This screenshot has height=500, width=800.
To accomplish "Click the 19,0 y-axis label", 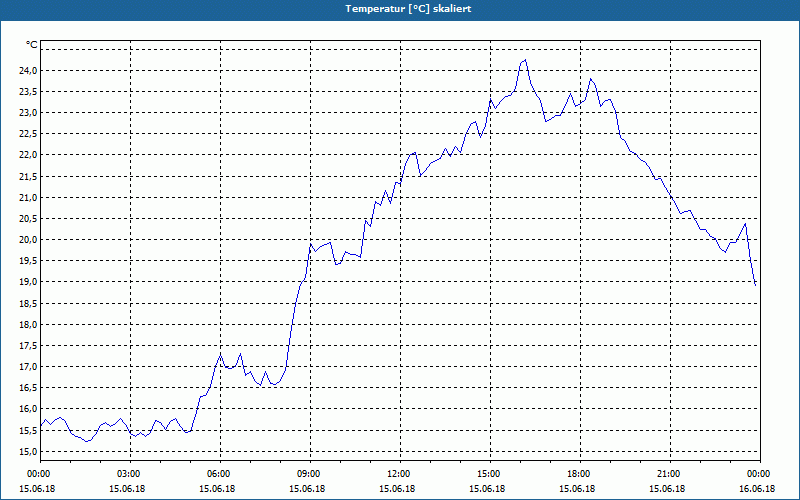I will [x=29, y=282].
